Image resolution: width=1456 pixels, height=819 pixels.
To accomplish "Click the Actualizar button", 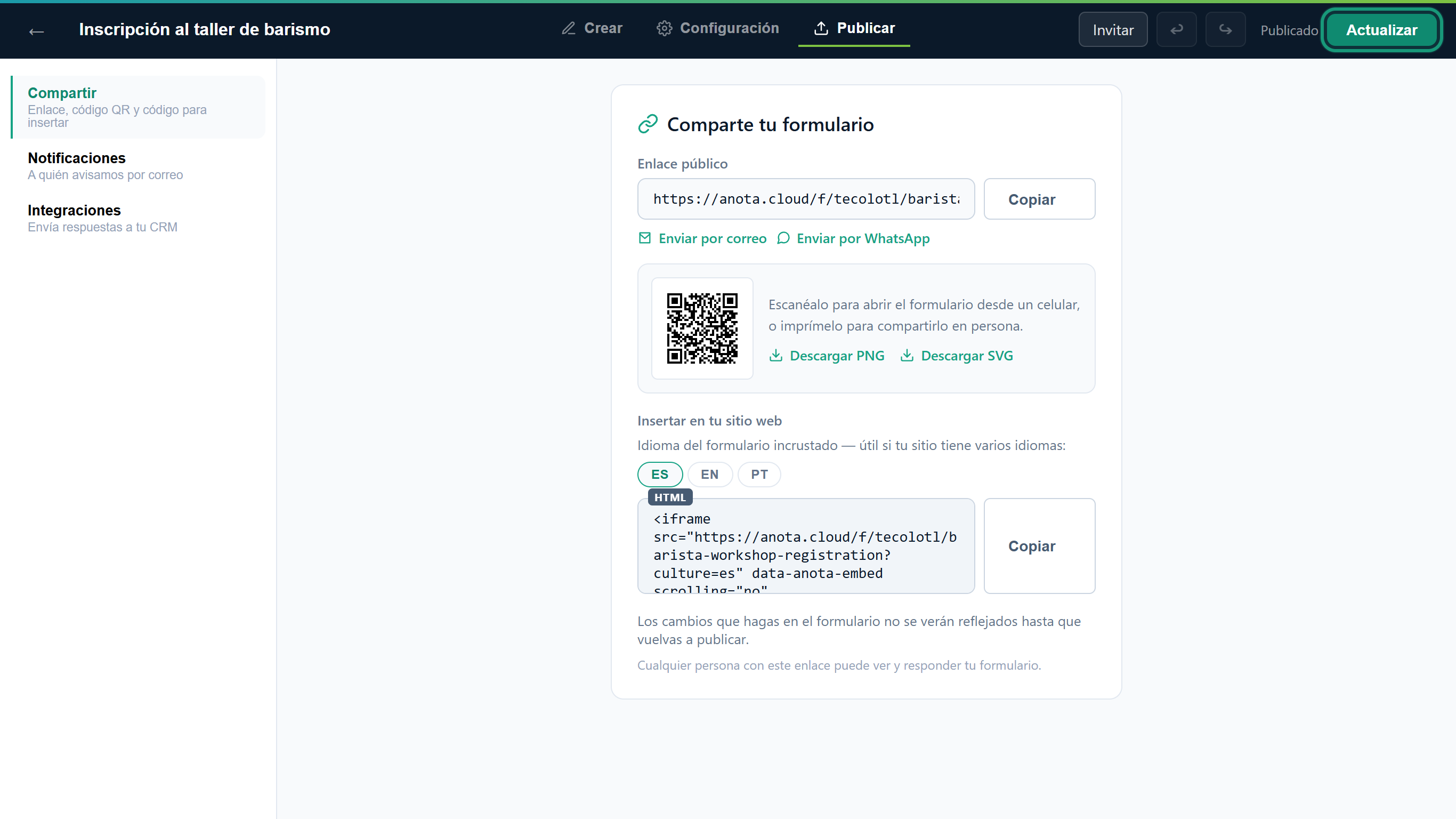I will (1381, 30).
